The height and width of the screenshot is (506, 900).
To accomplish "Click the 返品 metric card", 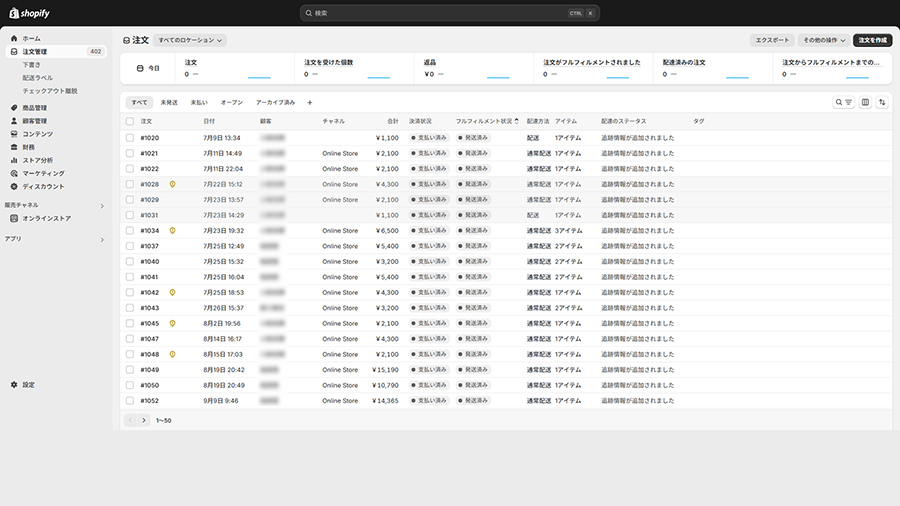I will point(474,68).
